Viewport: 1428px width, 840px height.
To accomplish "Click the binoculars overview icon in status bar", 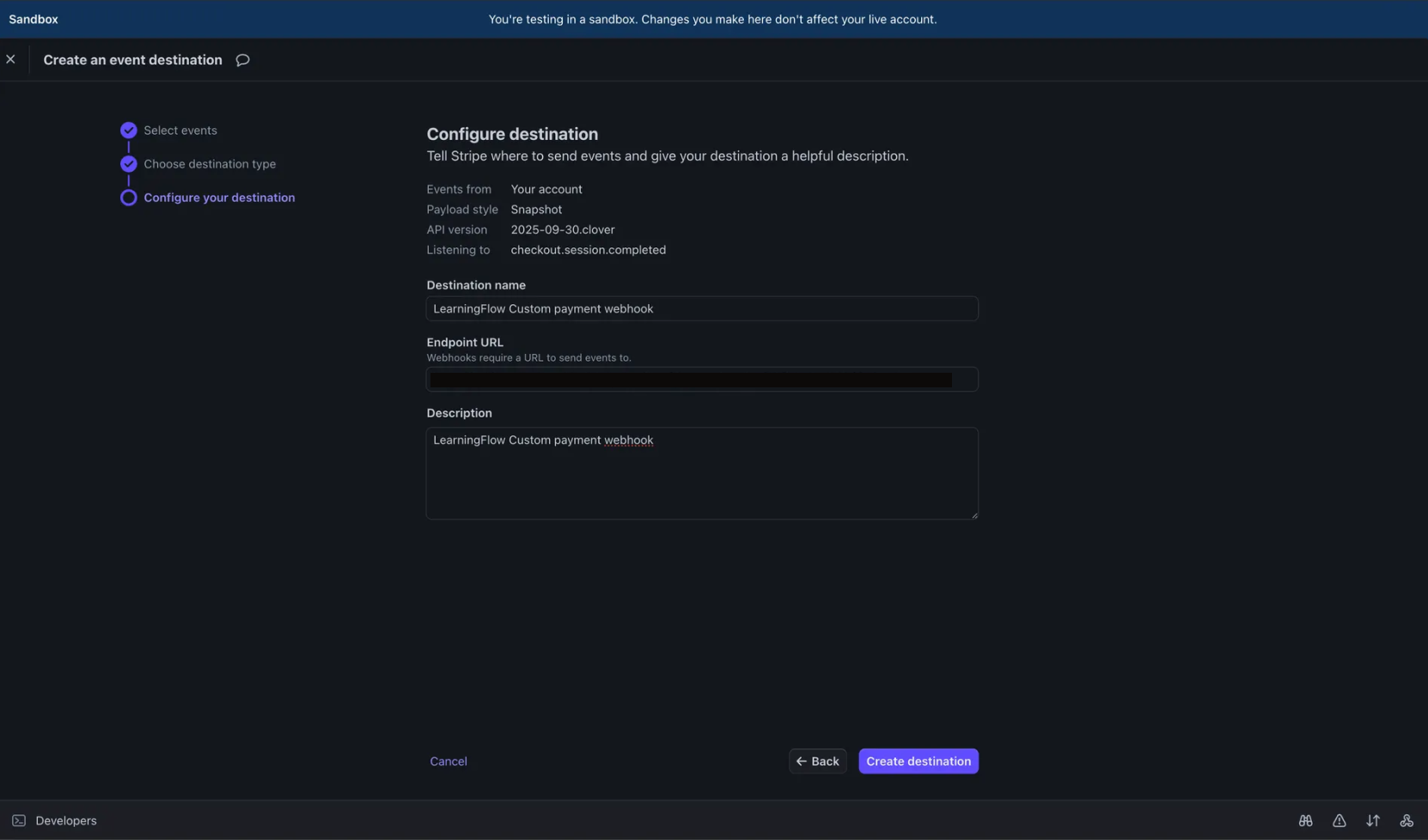I will click(x=1305, y=820).
